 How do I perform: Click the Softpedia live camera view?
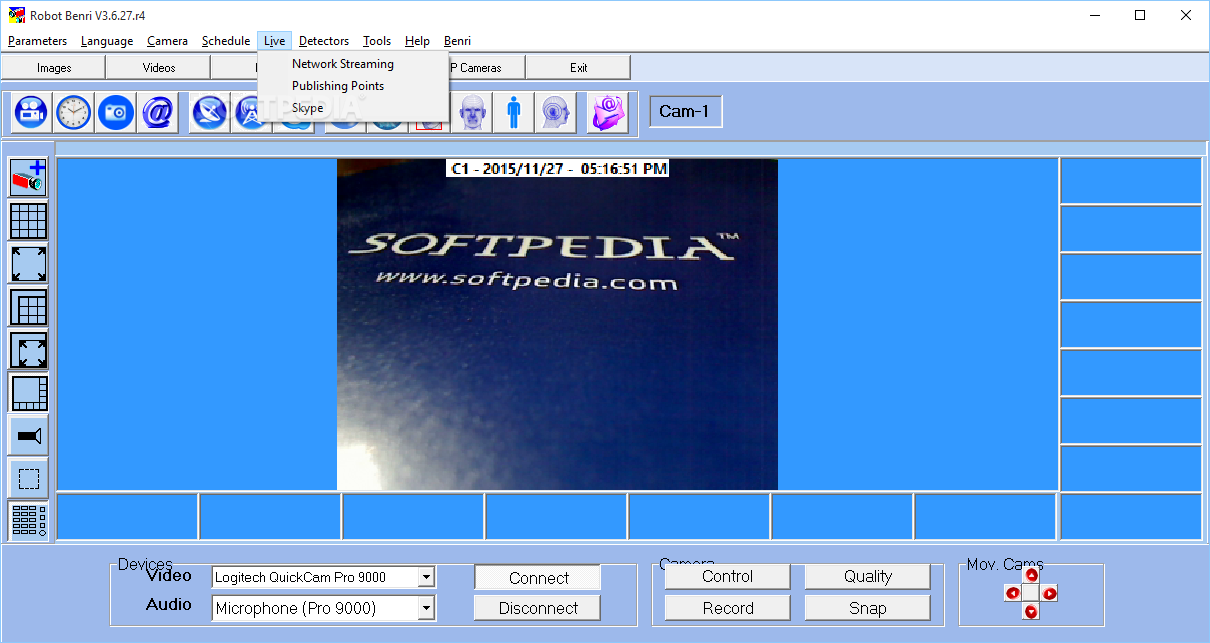point(557,324)
